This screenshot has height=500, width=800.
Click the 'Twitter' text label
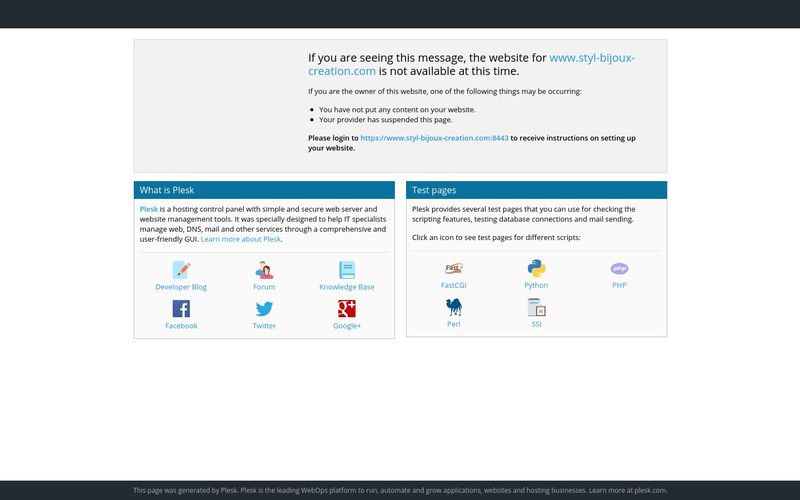(264, 326)
